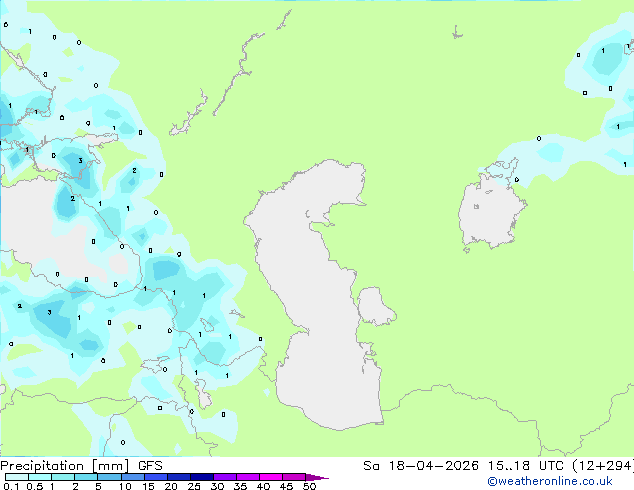Click the 0.1 mm legend color swatch
Screen dimensions: 634x490
click(x=17, y=477)
